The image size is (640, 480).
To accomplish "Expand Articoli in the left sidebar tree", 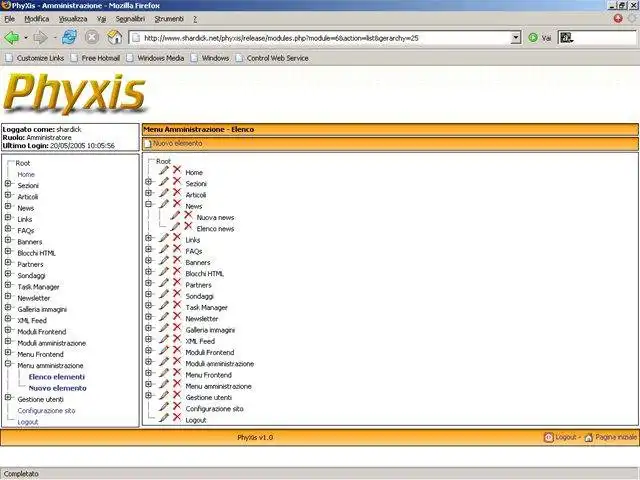I will 8,195.
